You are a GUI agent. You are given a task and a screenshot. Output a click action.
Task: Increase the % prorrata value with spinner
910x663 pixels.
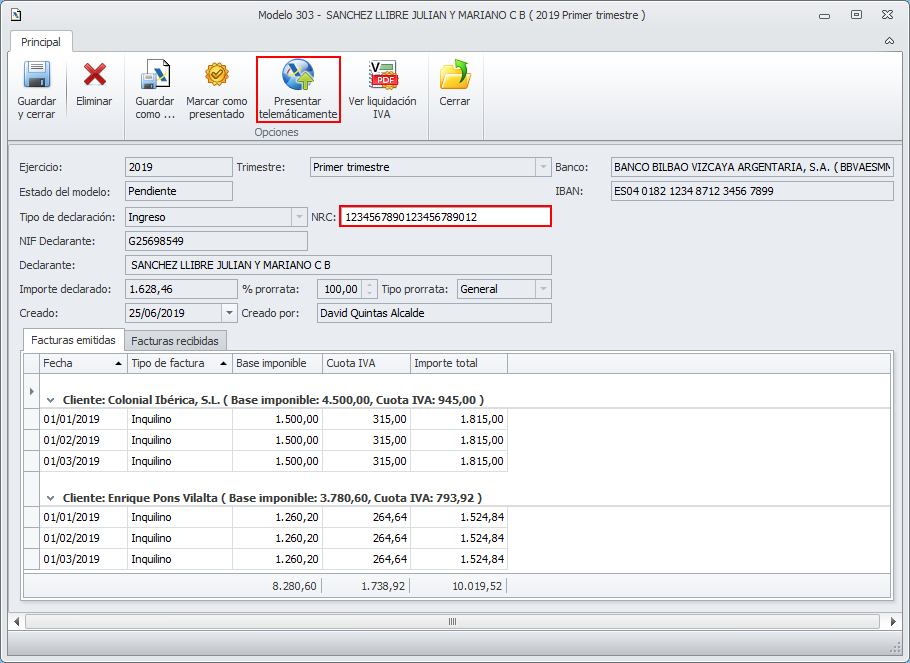click(370, 285)
